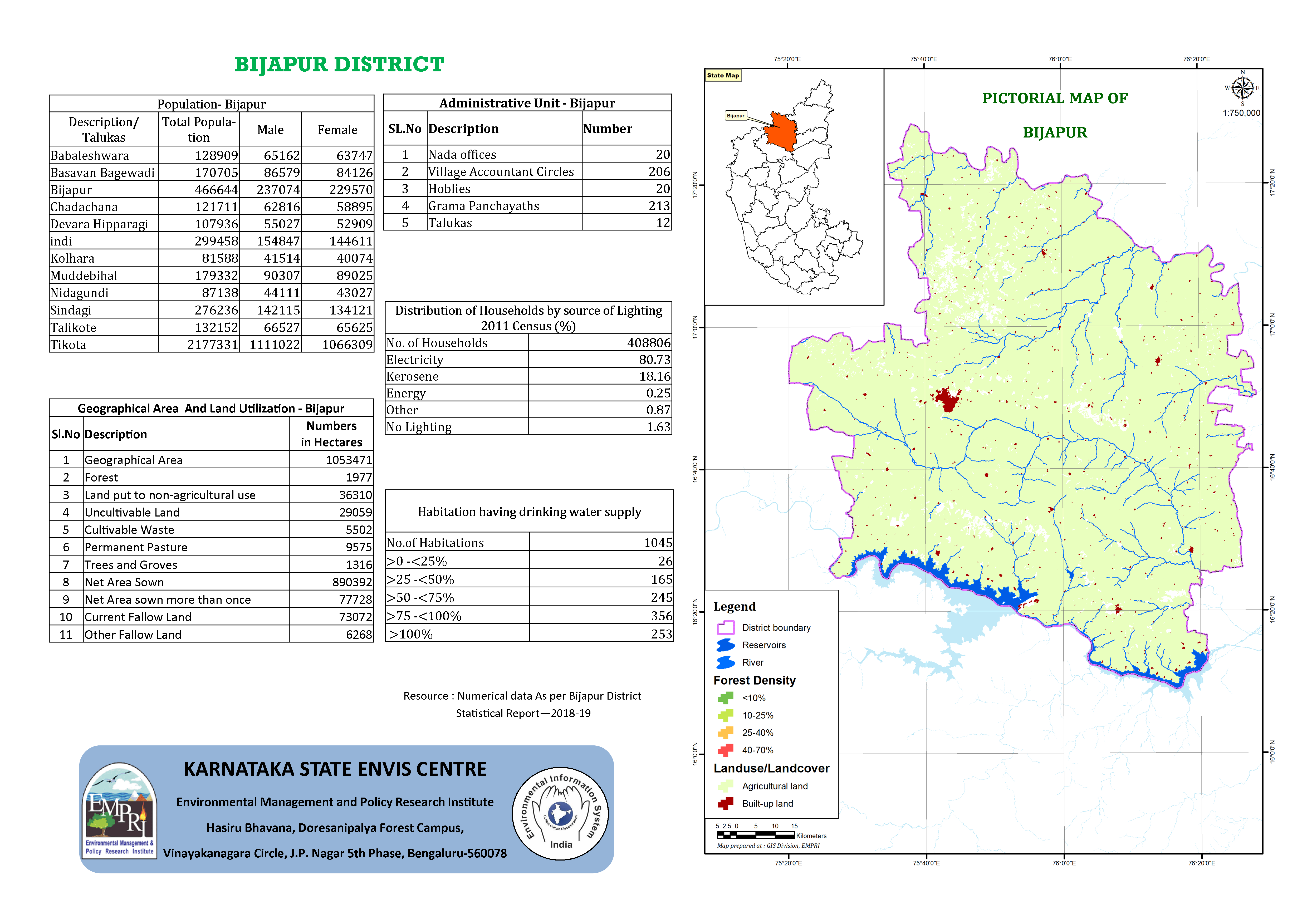Click the Babaleshwara row name
This screenshot has width=1307, height=924.
(90, 155)
